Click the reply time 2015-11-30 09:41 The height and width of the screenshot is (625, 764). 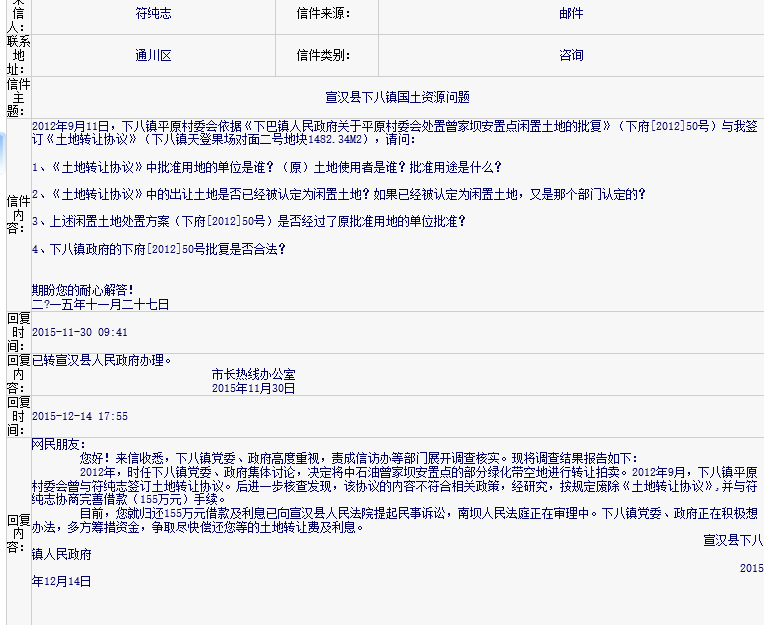pos(80,332)
